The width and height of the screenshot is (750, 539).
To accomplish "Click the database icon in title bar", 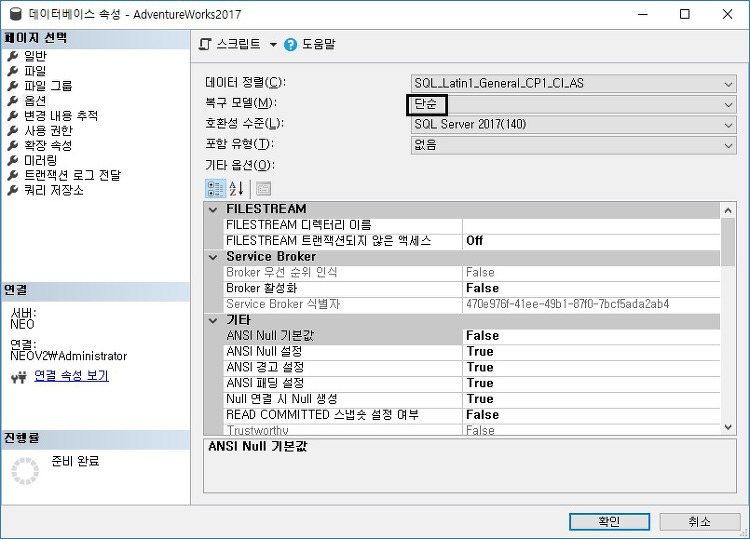I will [x=16, y=14].
